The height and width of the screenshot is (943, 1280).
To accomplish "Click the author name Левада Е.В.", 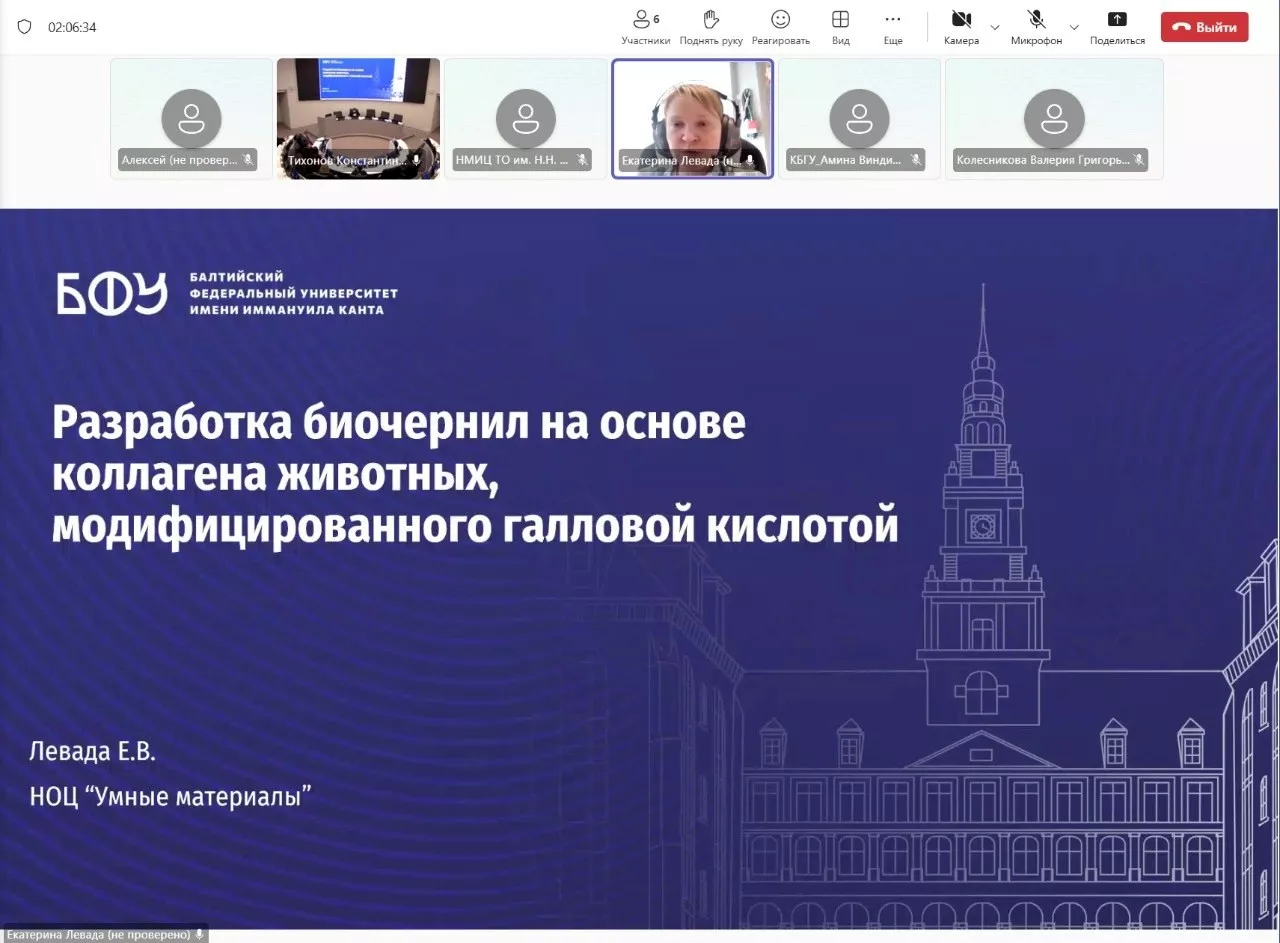I will [93, 751].
